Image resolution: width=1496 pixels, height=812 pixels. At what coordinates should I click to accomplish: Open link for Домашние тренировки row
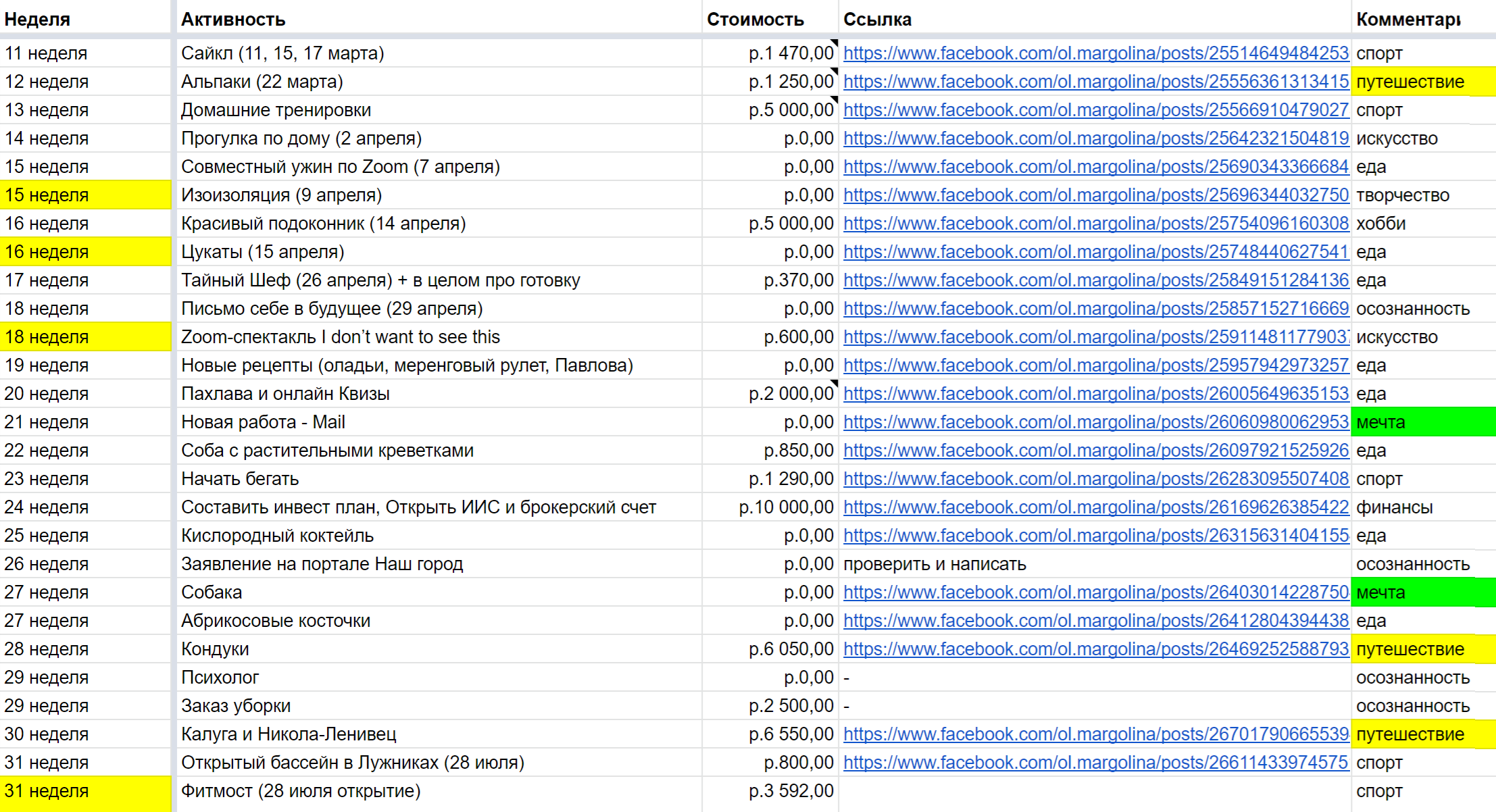1095,109
